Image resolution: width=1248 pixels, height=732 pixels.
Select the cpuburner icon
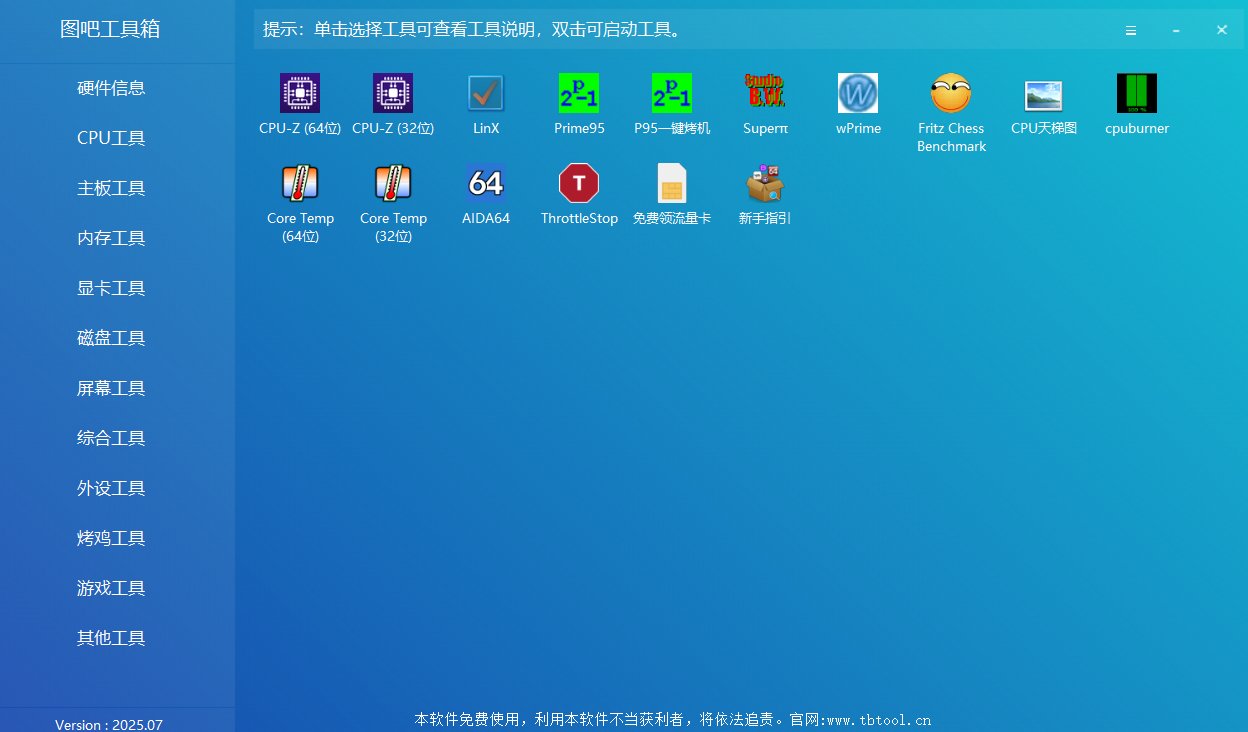coord(1137,93)
